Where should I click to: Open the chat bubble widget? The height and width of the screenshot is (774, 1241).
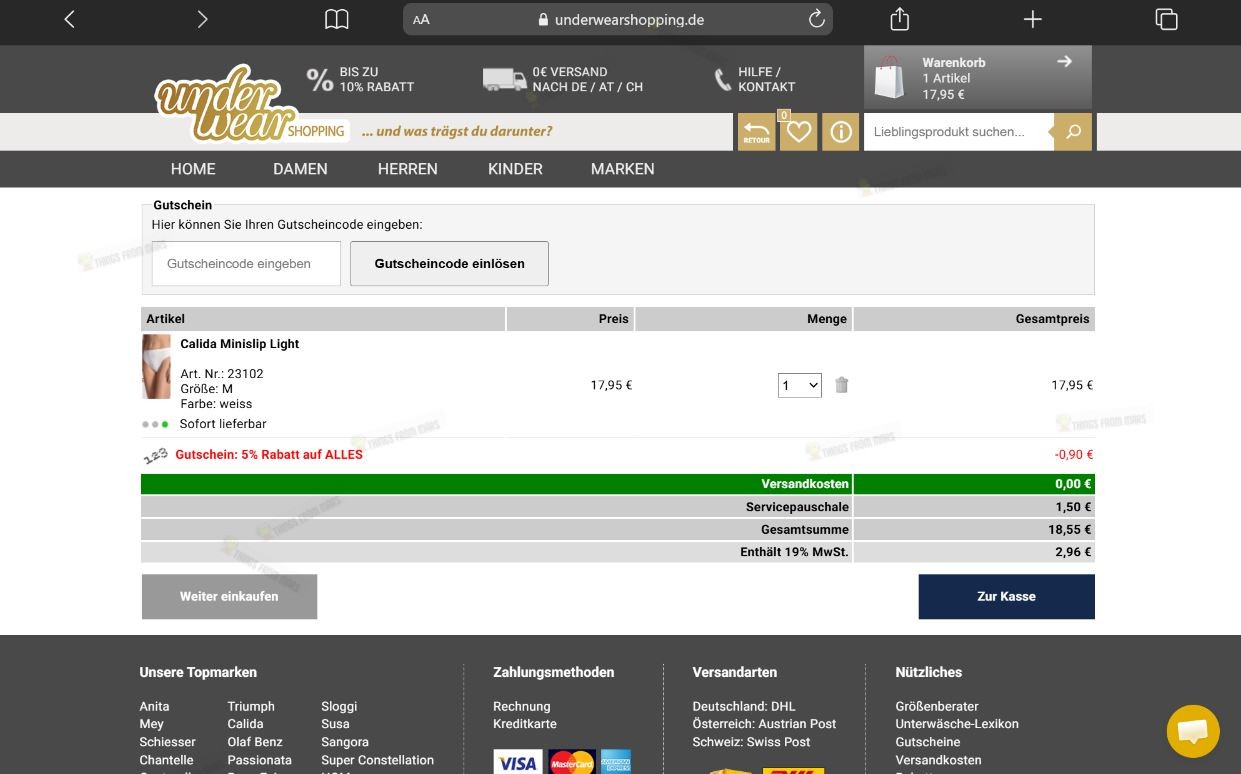(1193, 731)
